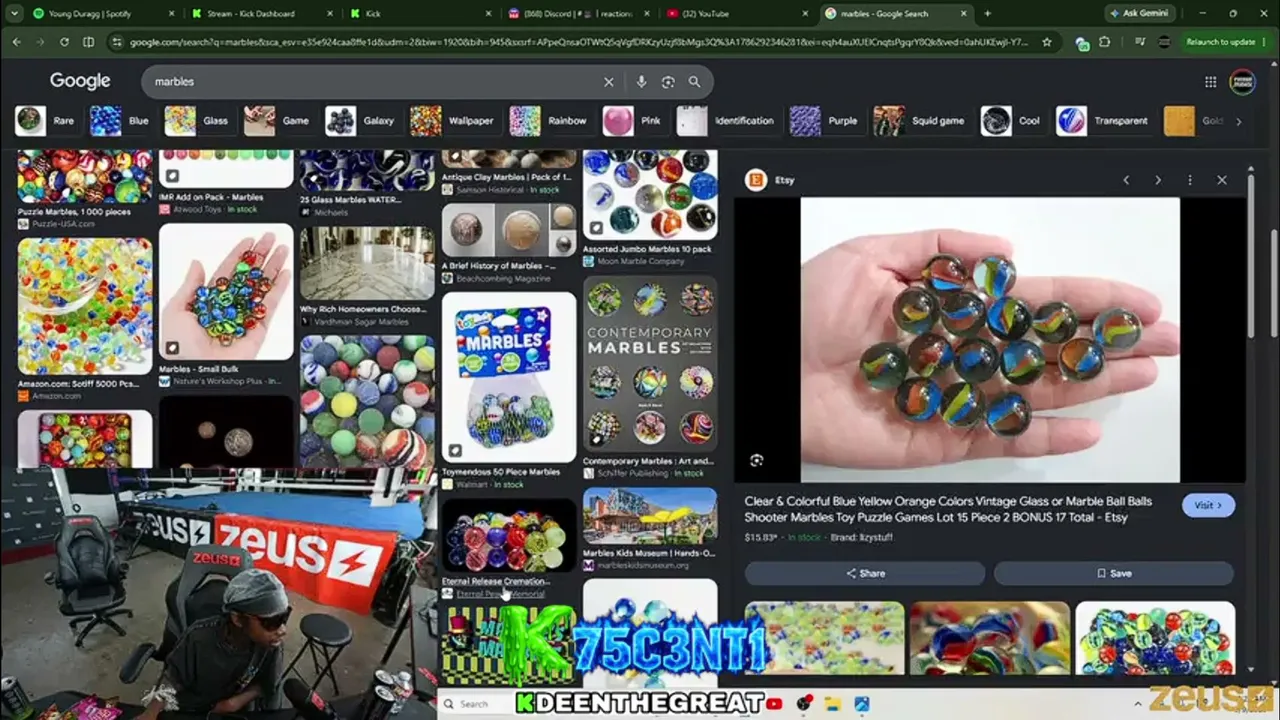The image size is (1280, 720).
Task: Click the Etsy logo in preview header
Action: pos(756,180)
